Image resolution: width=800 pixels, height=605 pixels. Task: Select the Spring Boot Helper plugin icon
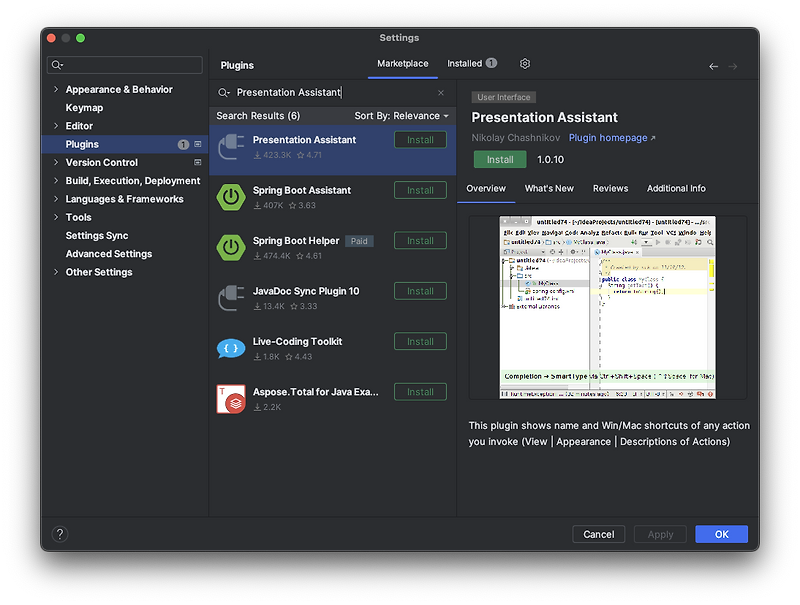pos(233,247)
